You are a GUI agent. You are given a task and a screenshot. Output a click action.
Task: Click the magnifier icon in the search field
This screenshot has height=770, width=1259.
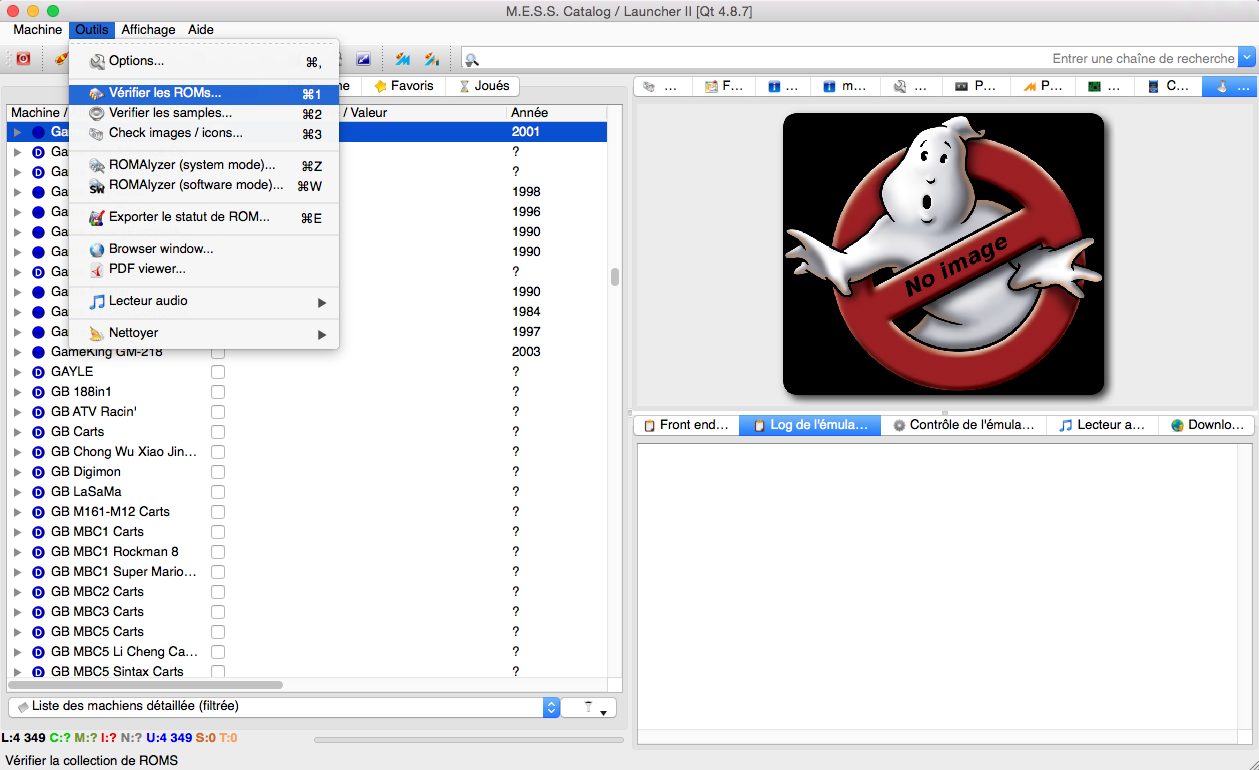click(x=472, y=59)
